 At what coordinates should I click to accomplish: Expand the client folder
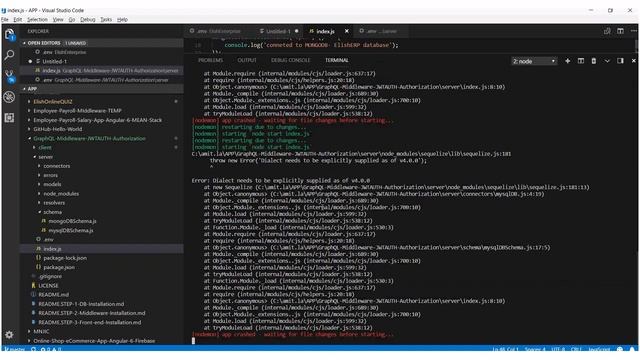(x=44, y=147)
